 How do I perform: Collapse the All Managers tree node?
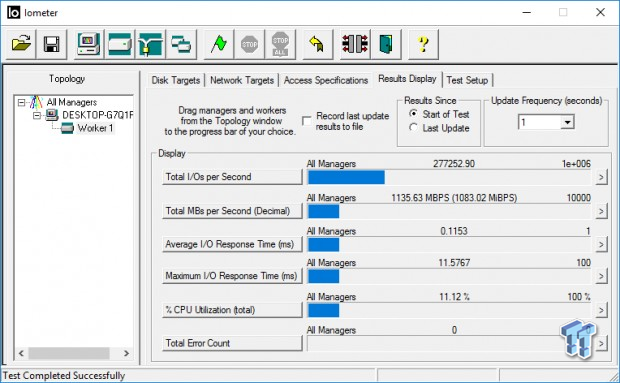pos(21,103)
